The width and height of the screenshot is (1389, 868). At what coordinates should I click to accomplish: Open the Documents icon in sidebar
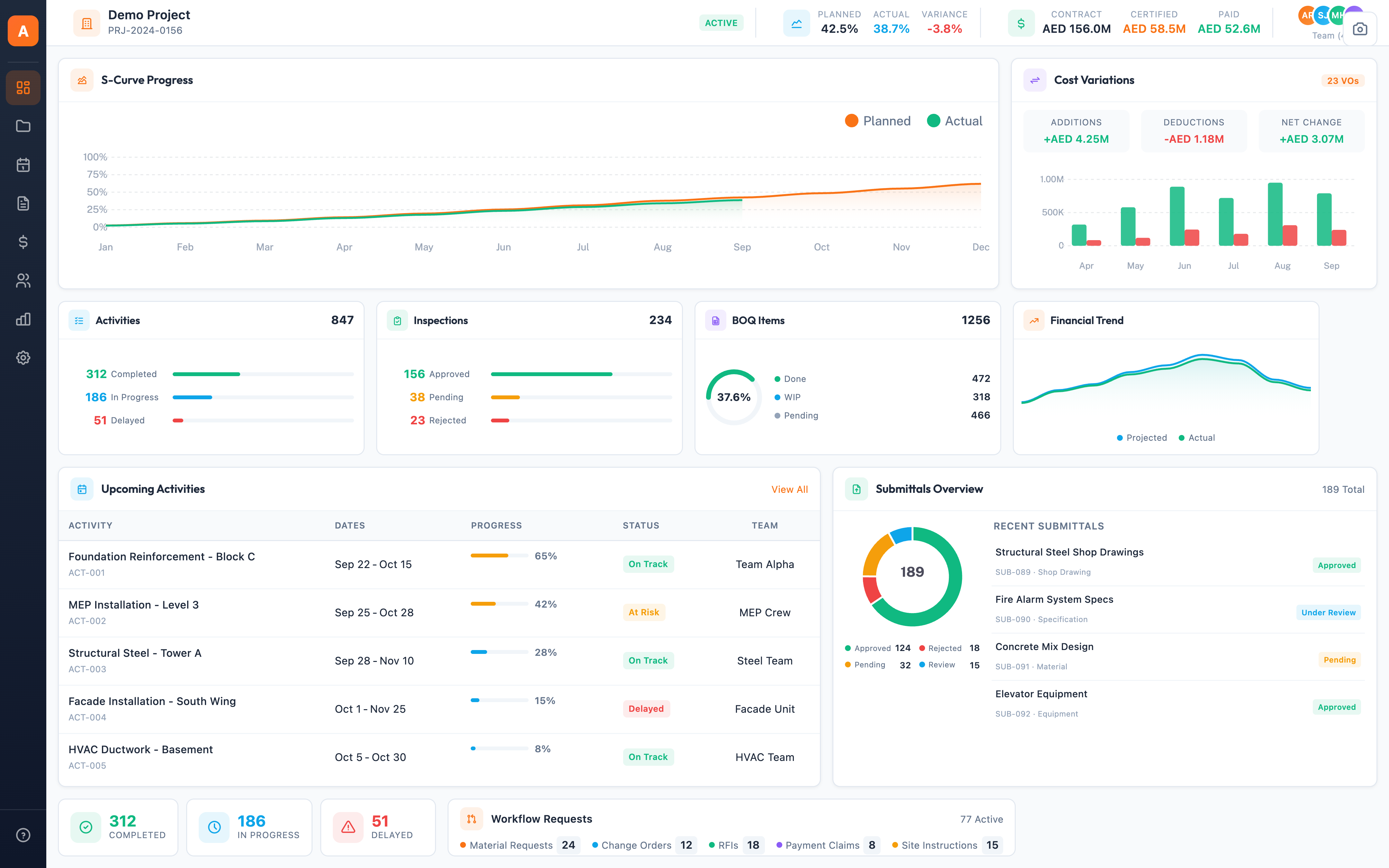click(x=23, y=203)
